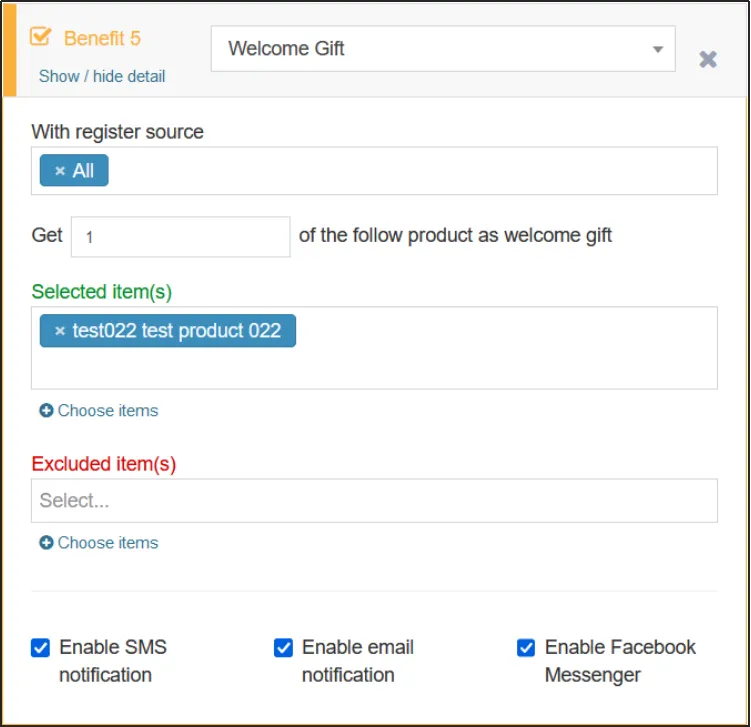Click the 'test022 test product 022' tag
The width and height of the screenshot is (751, 727).
coord(176,331)
